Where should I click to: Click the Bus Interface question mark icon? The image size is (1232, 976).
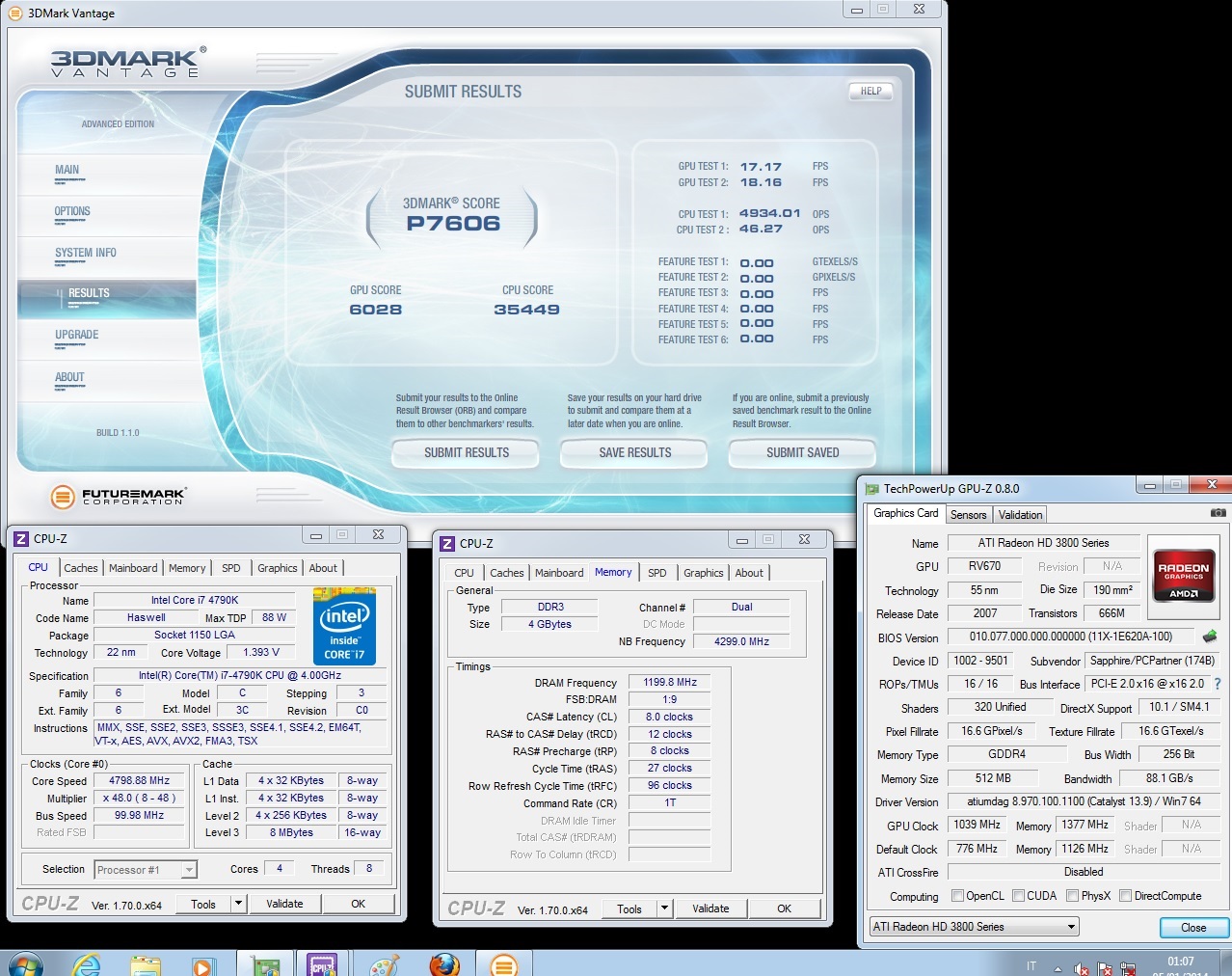(x=1218, y=684)
